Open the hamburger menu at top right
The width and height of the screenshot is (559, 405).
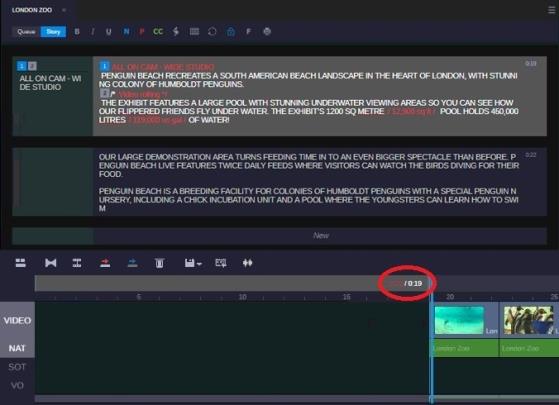coord(552,10)
